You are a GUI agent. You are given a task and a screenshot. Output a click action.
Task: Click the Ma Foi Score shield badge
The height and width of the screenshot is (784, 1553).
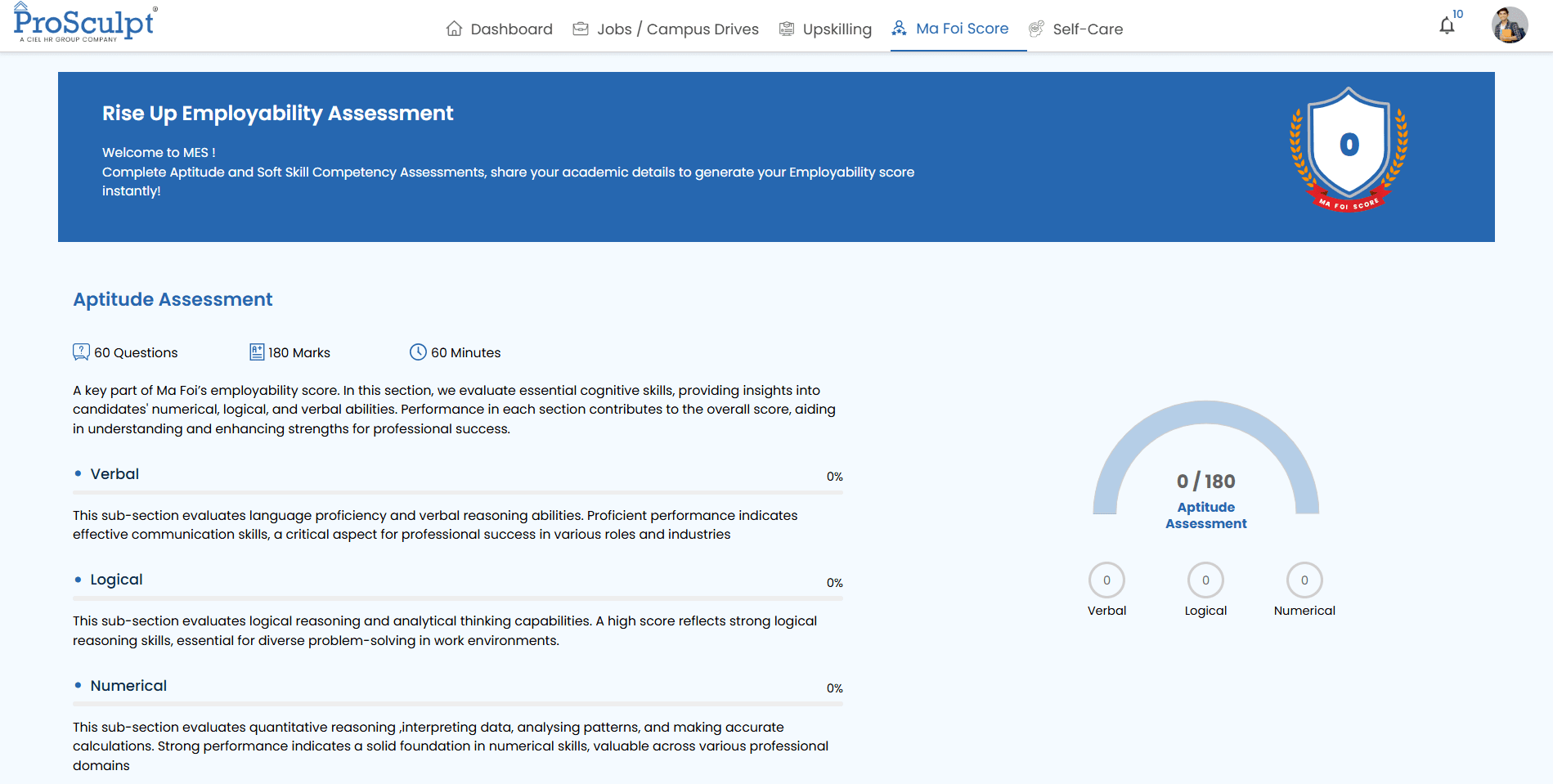click(1349, 149)
